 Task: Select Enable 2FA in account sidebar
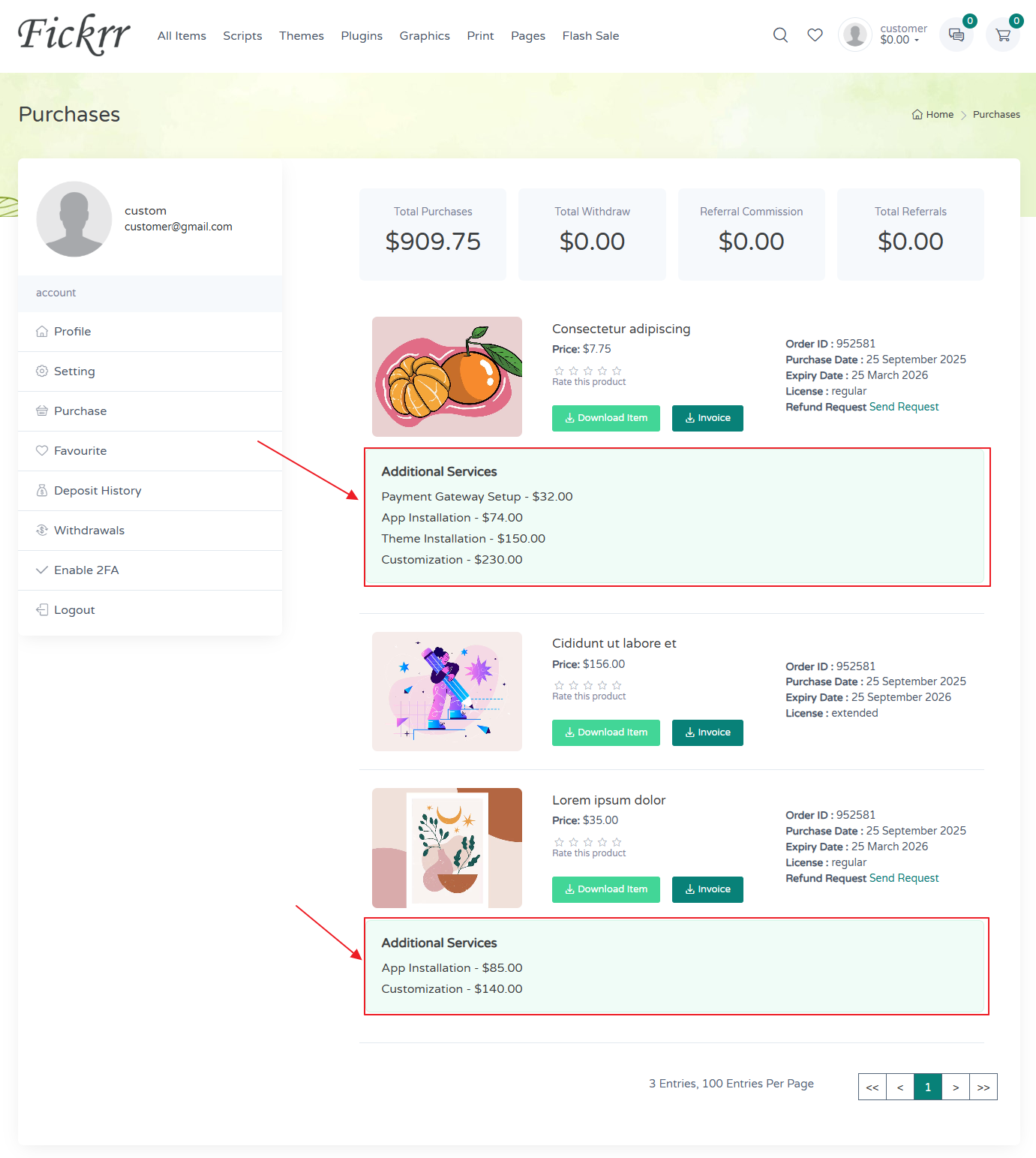pos(86,570)
